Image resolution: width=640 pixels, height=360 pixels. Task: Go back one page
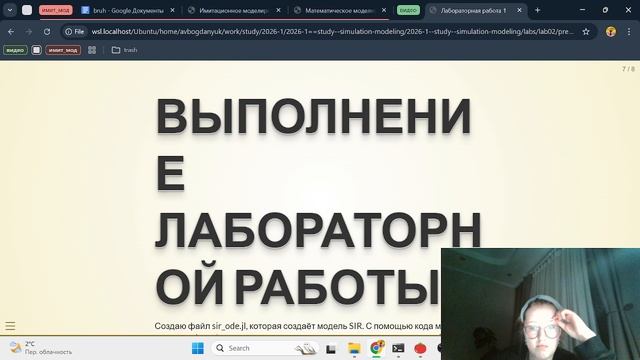coord(11,31)
